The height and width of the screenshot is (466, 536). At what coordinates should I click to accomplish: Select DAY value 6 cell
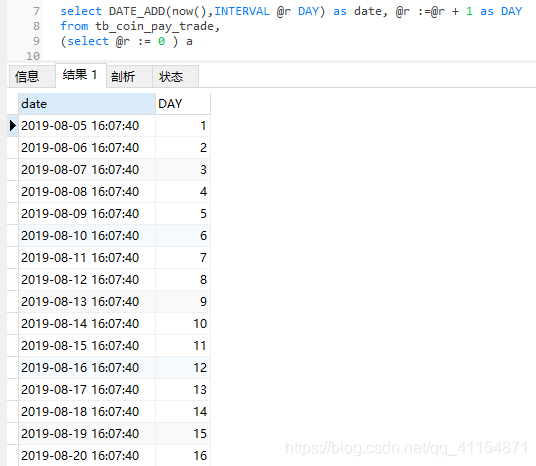[183, 236]
